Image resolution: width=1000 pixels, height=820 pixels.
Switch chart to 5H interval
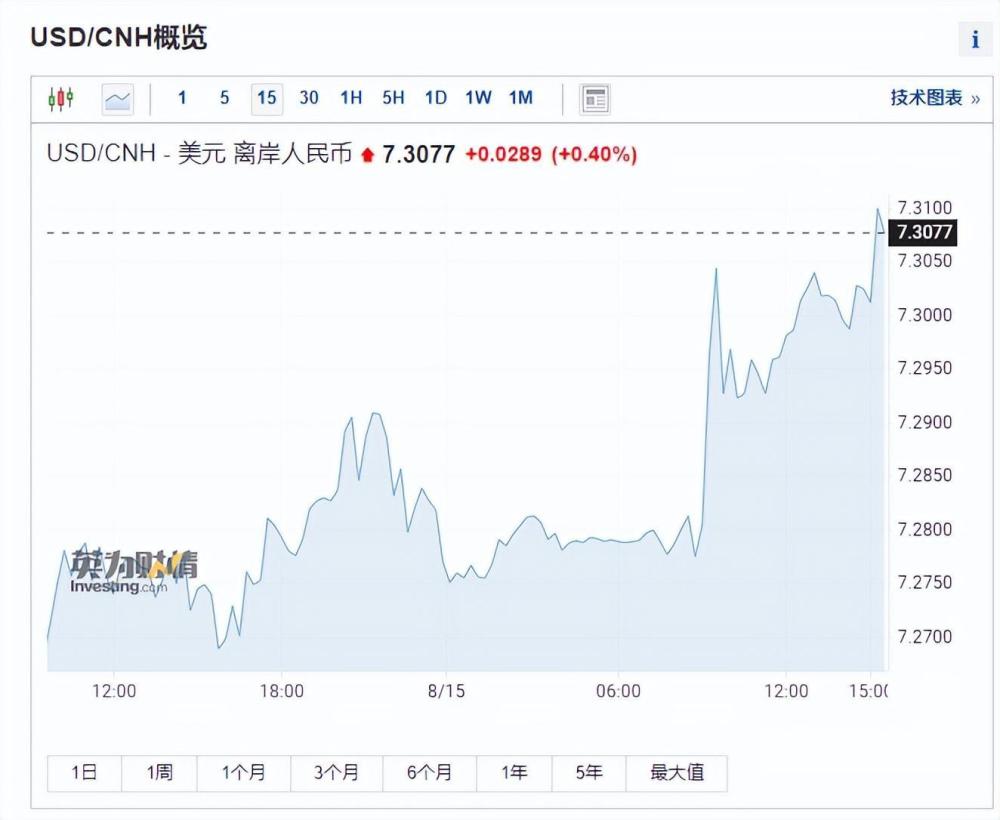[x=393, y=98]
